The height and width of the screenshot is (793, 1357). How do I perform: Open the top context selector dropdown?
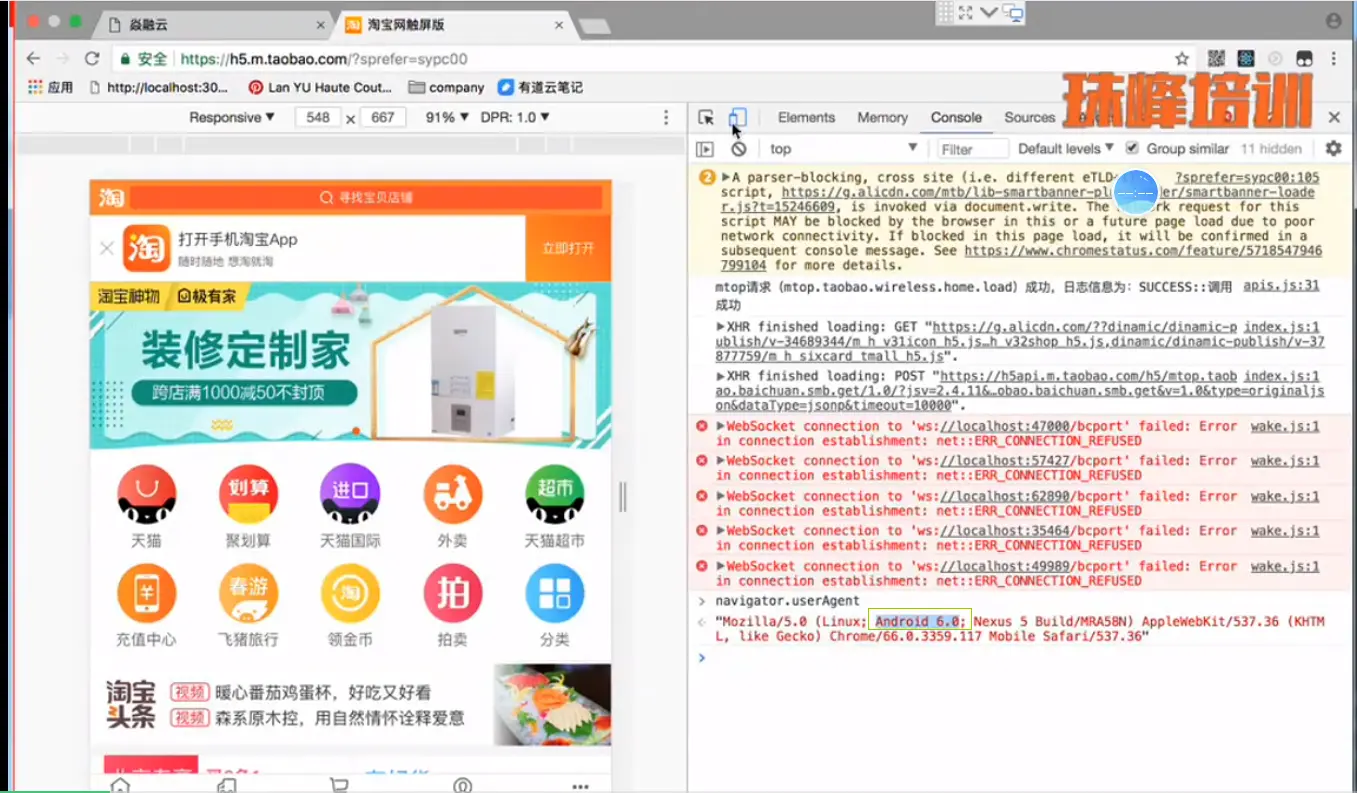(843, 149)
